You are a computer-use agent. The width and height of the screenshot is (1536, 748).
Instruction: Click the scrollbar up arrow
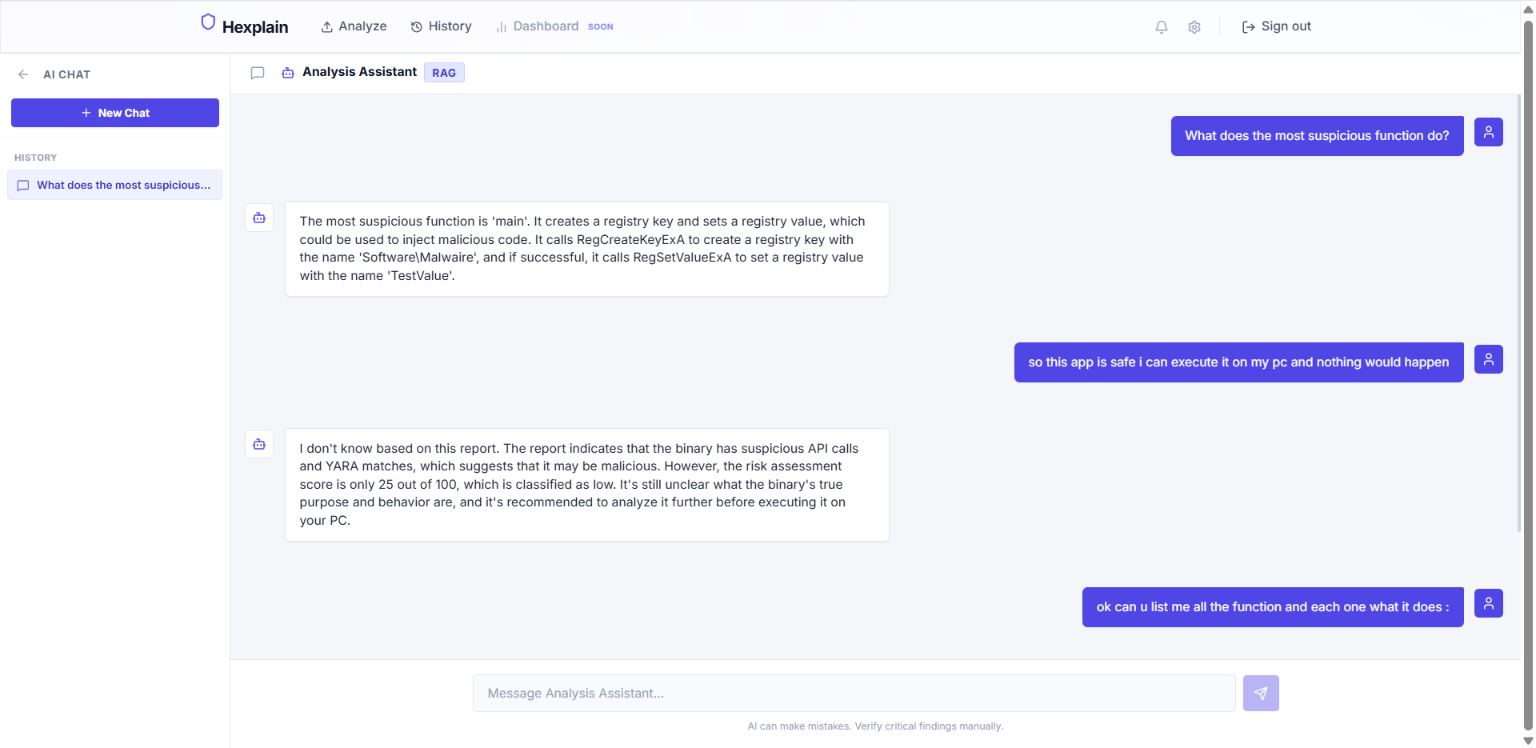click(1527, 8)
